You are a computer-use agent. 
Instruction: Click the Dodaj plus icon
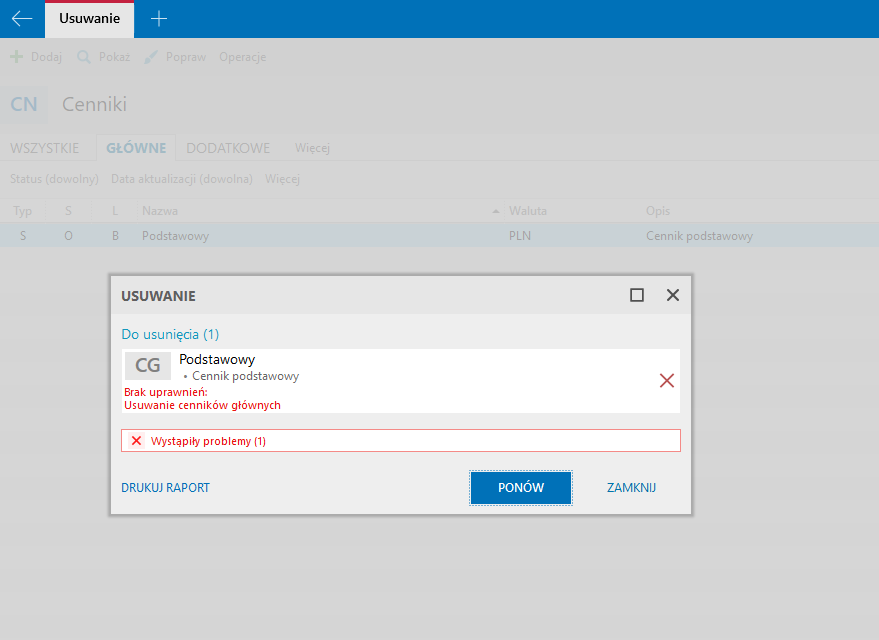click(x=17, y=57)
